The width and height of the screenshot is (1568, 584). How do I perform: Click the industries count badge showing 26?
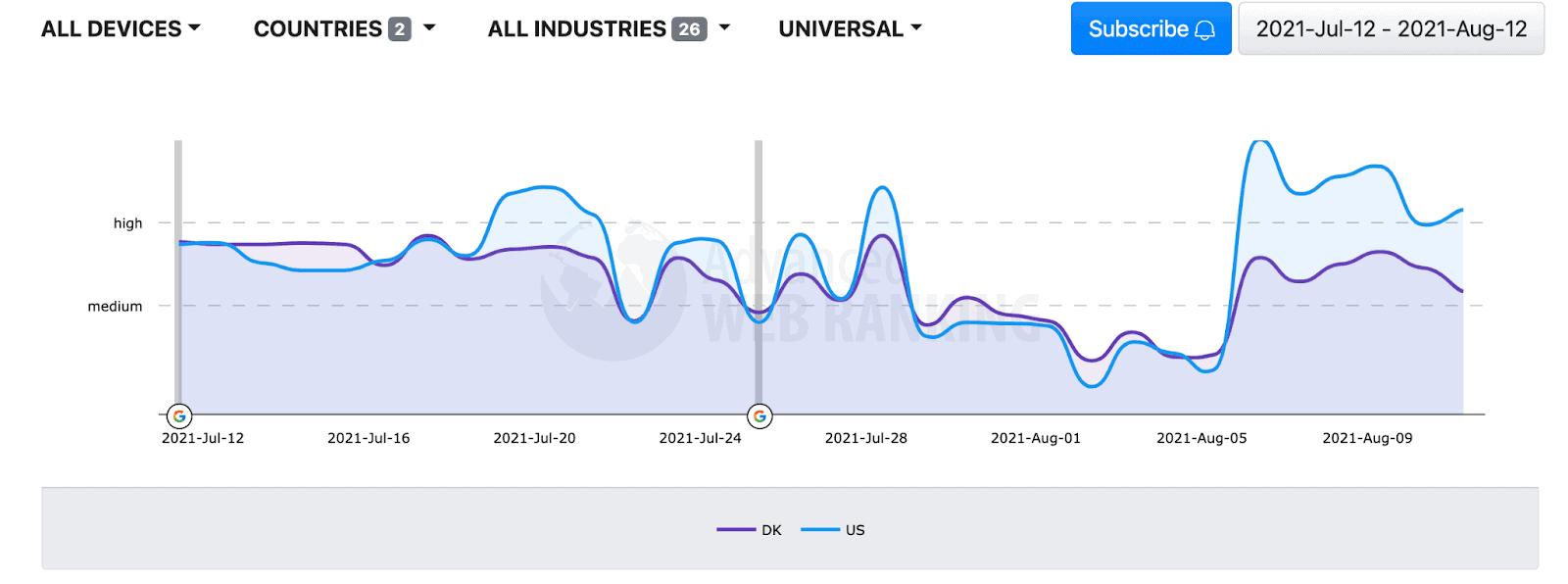[690, 29]
